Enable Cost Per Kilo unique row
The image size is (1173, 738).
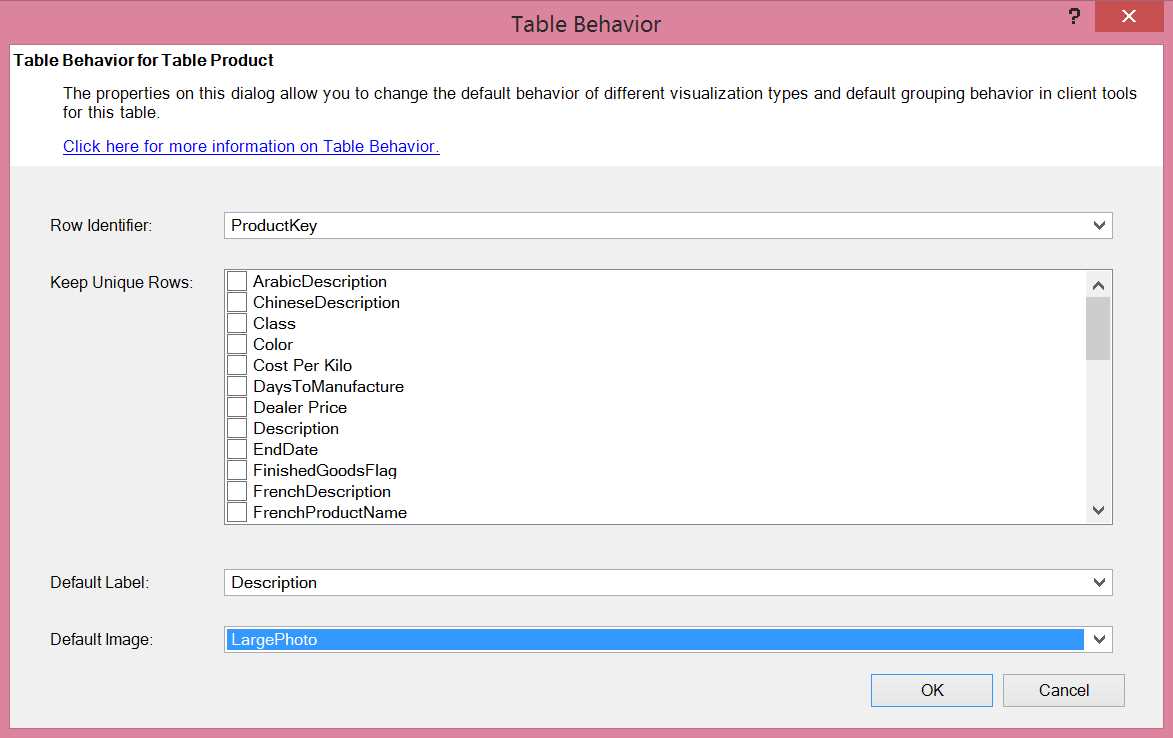(236, 364)
